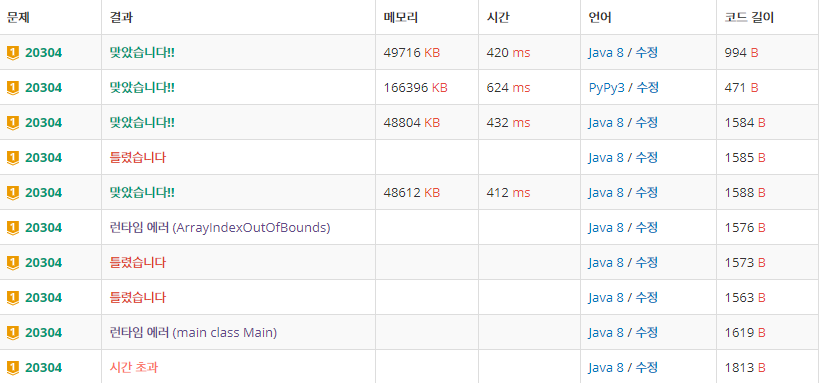This screenshot has width=819, height=383.
Task: Click the tier badge icon in the 1619 B row
Action: pyautogui.click(x=13, y=332)
